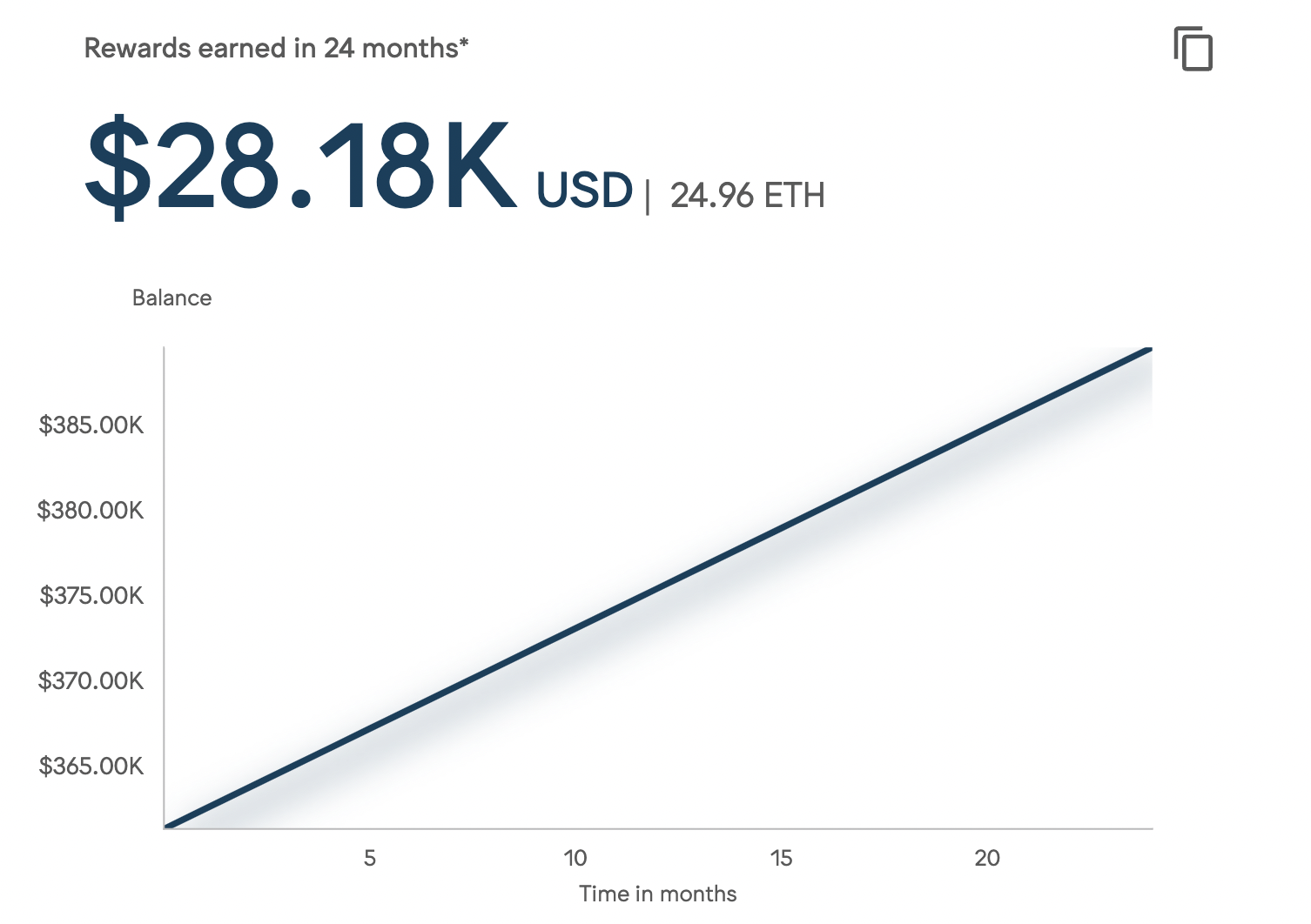1311x924 pixels.
Task: Click the $375.00K axis label
Action: (91, 595)
